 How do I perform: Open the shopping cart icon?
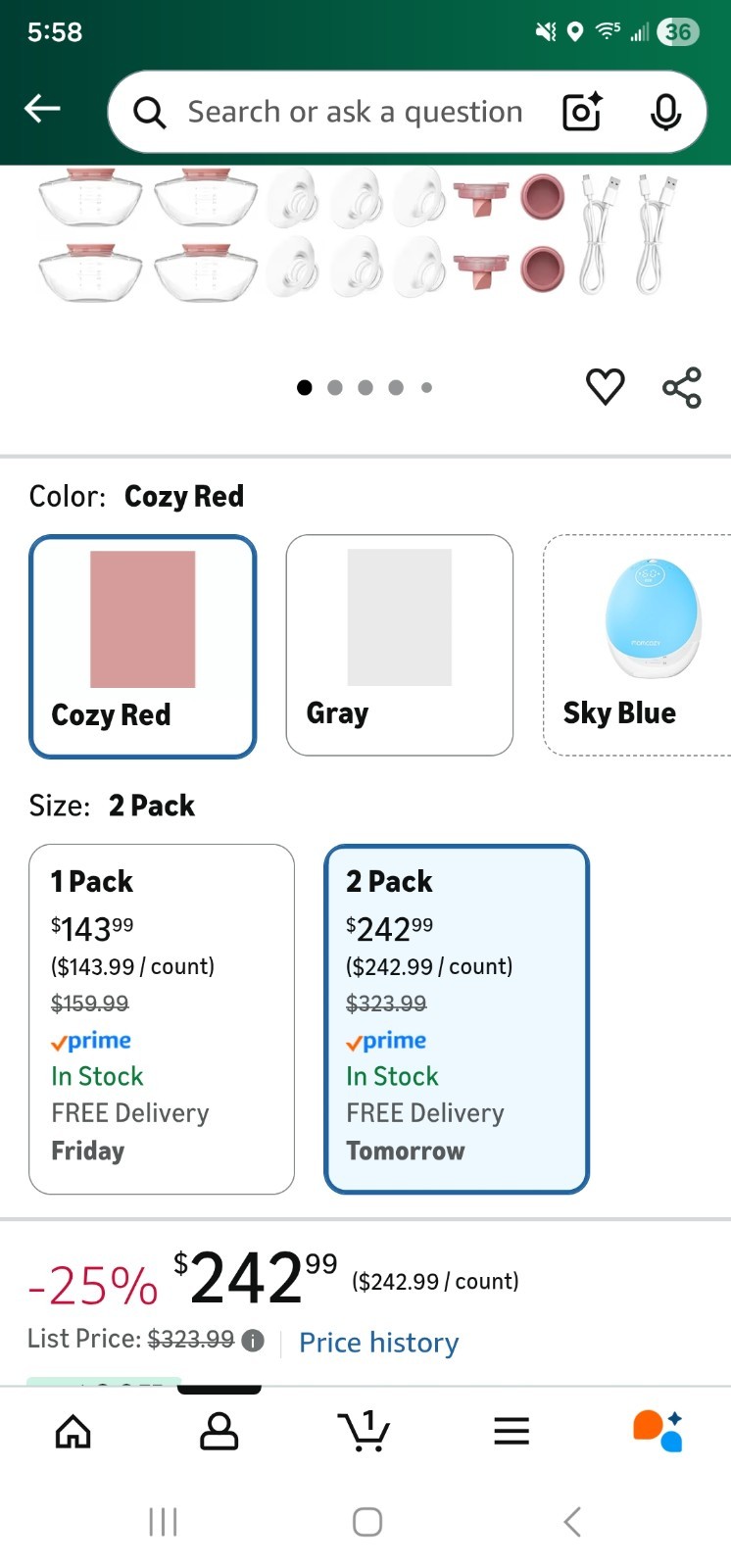(365, 1432)
